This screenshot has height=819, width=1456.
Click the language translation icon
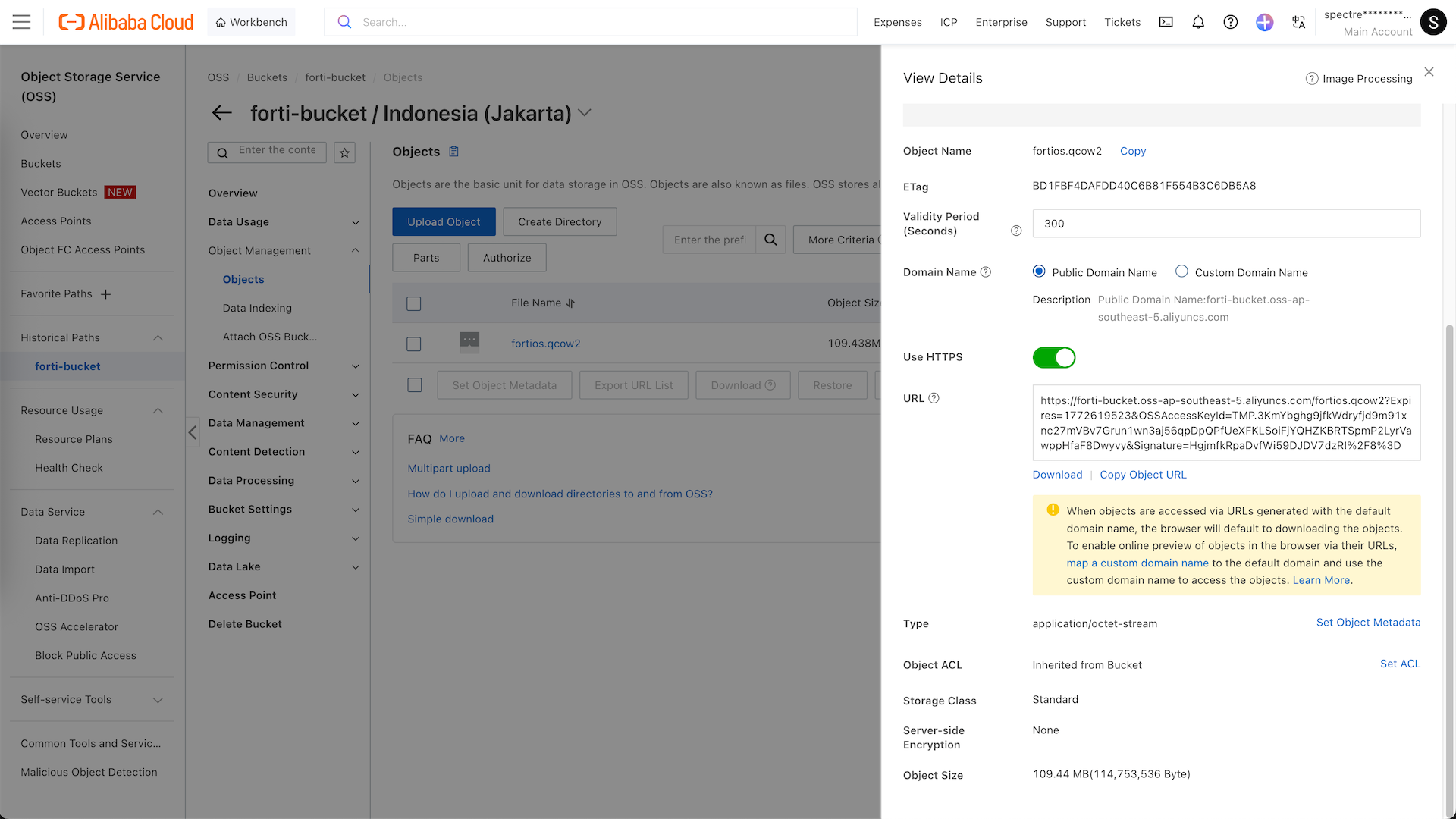pyautogui.click(x=1298, y=22)
